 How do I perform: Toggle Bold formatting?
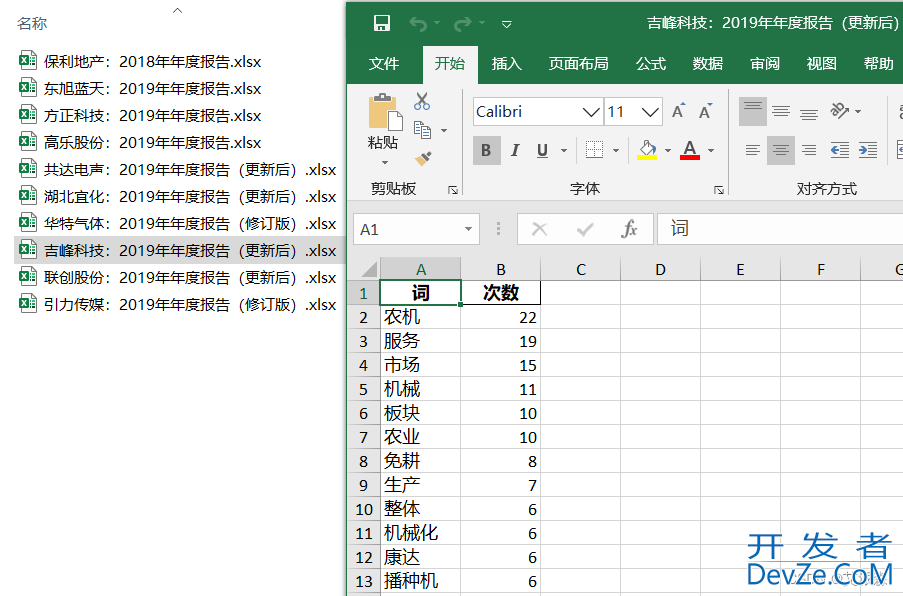point(487,150)
